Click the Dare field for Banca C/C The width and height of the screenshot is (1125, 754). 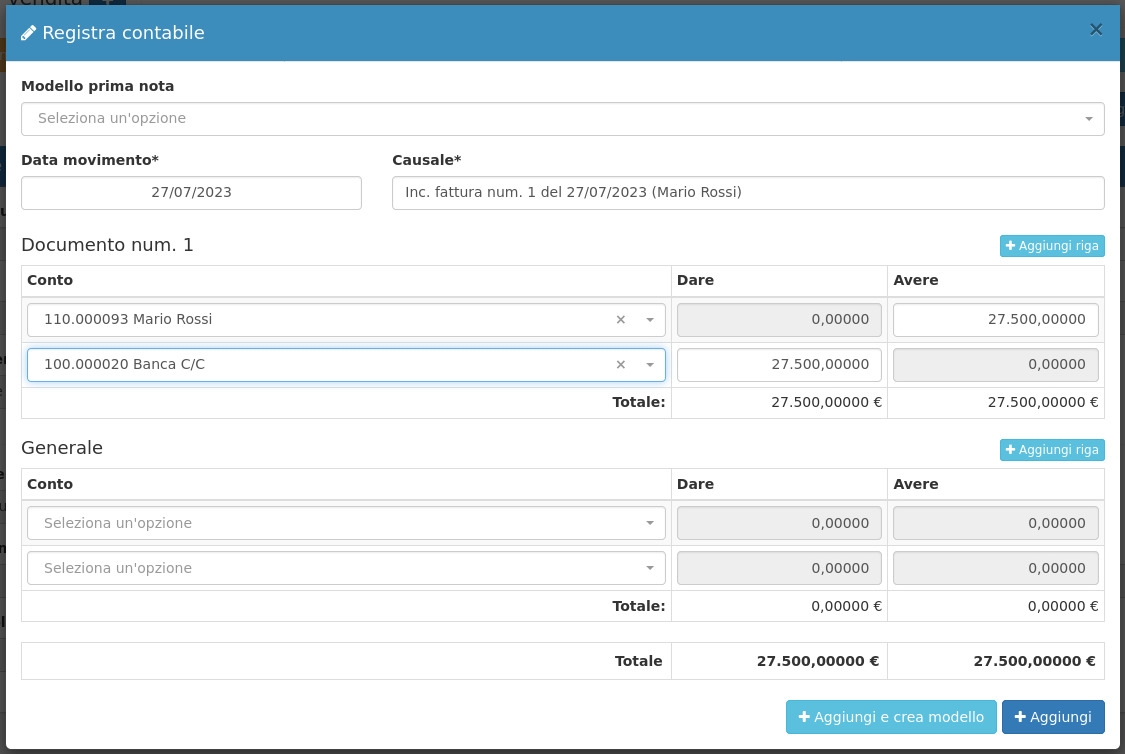pos(779,365)
